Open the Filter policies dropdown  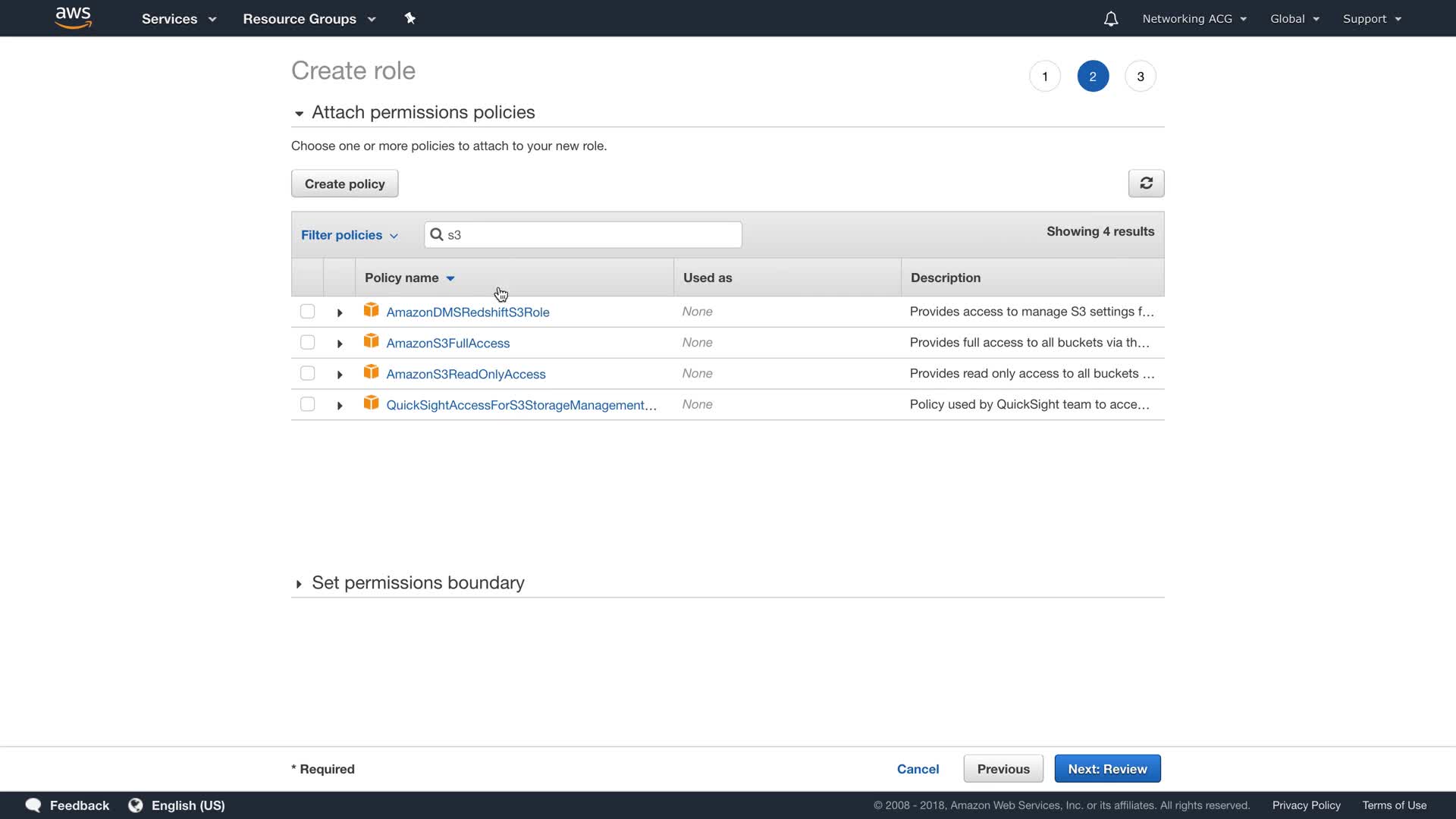tap(350, 235)
